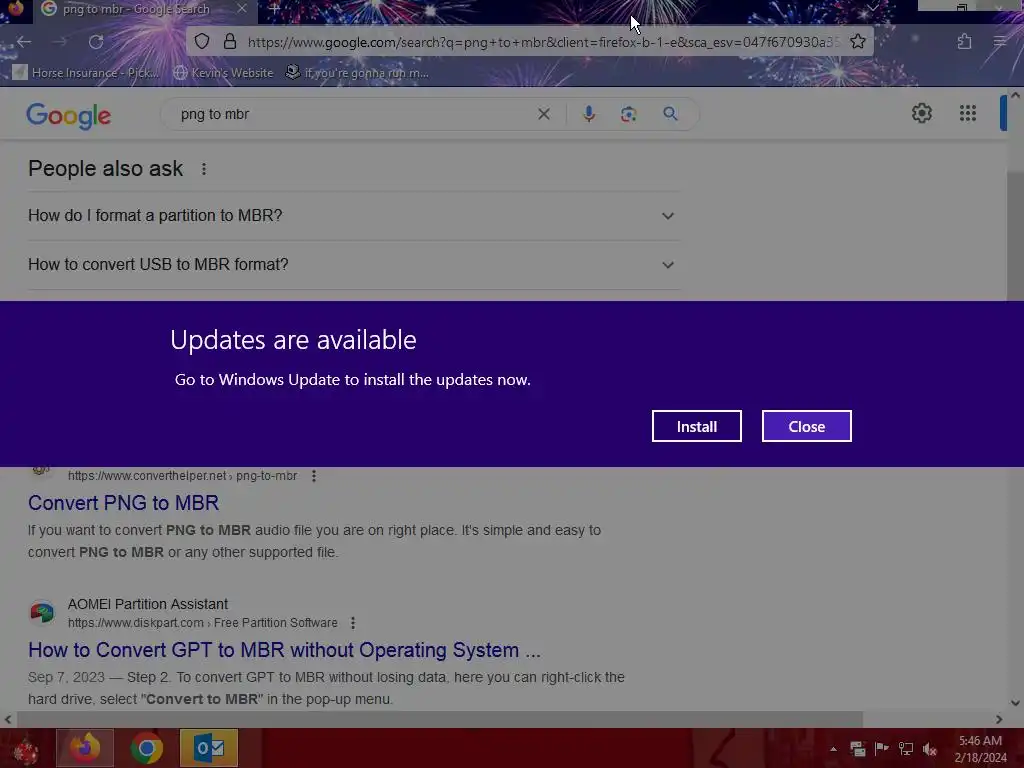
Task: Open the Firefox hamburger menu
Action: coord(999,42)
